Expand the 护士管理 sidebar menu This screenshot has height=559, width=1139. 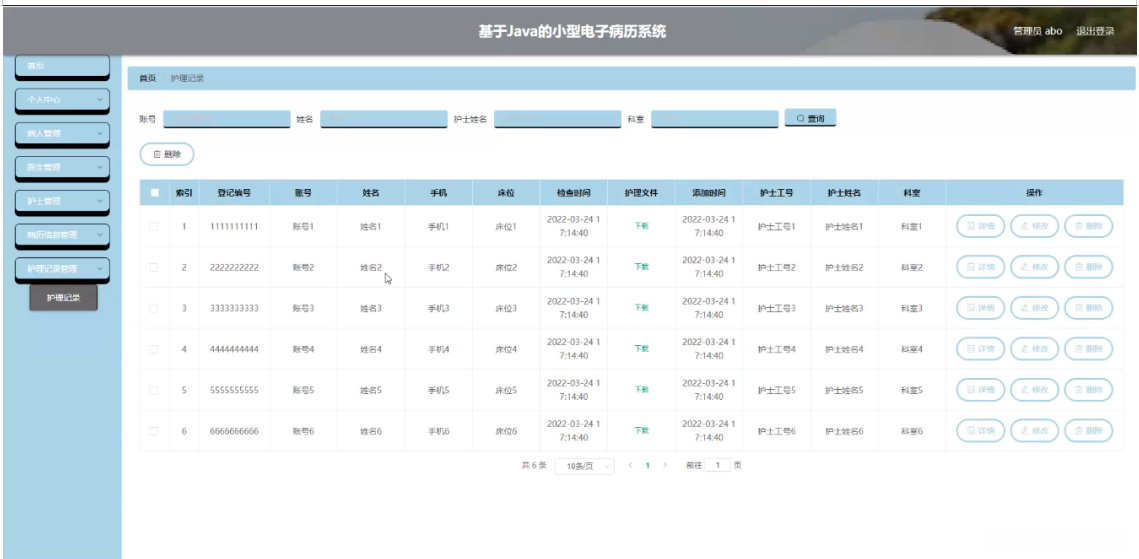coord(62,201)
